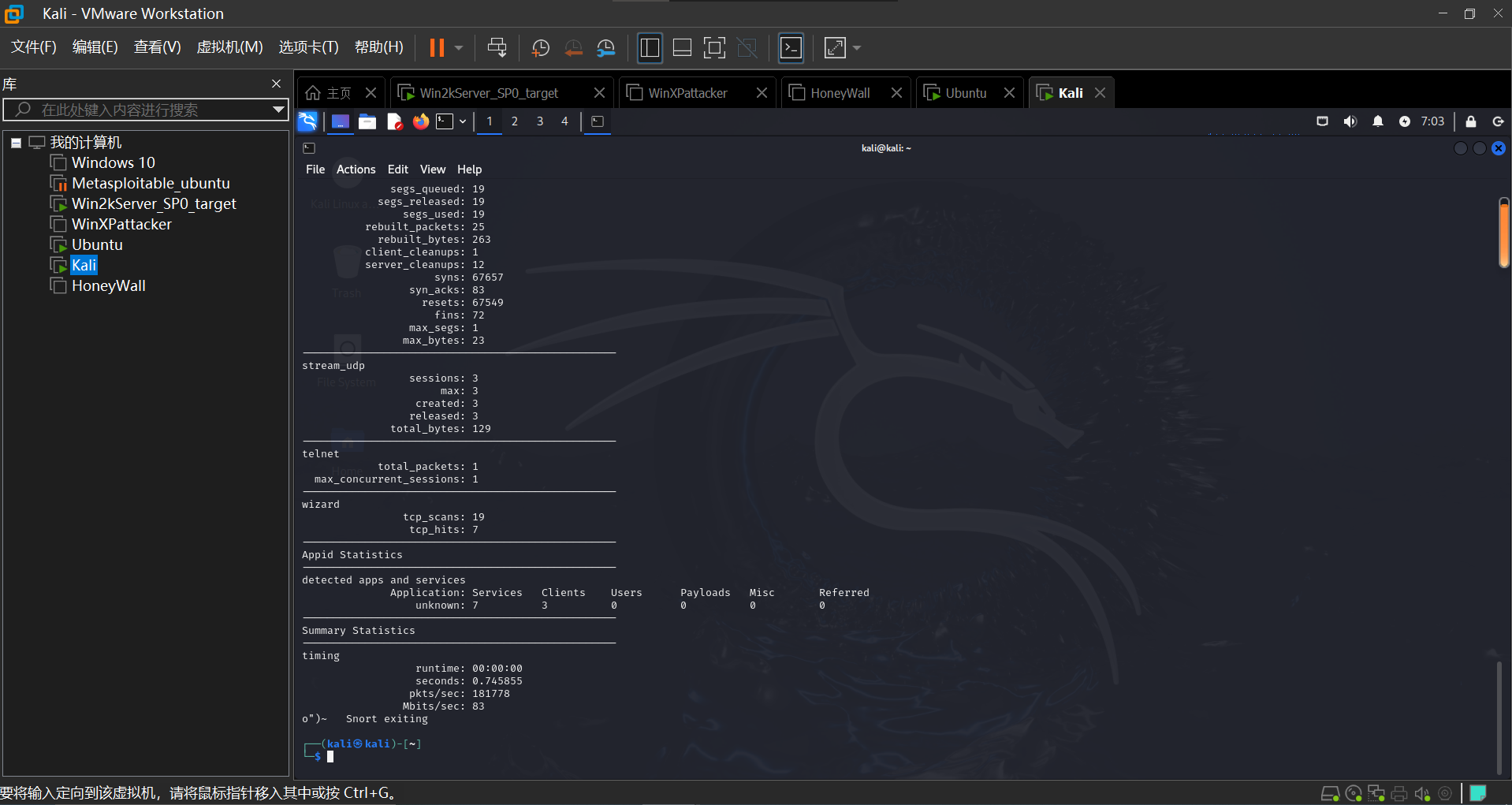
Task: Select Windows 10 in the library
Action: (114, 162)
